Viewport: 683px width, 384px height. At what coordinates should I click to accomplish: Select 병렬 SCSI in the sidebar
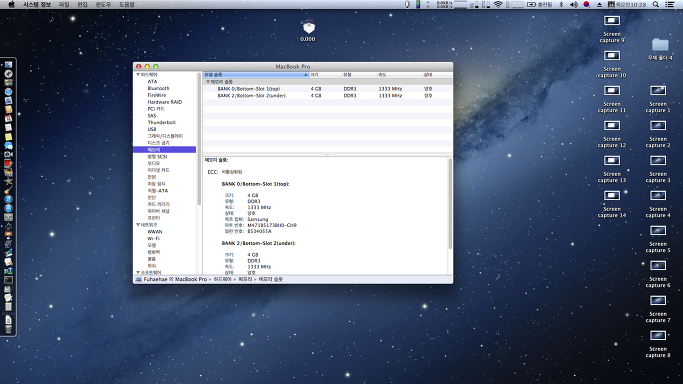click(x=157, y=156)
